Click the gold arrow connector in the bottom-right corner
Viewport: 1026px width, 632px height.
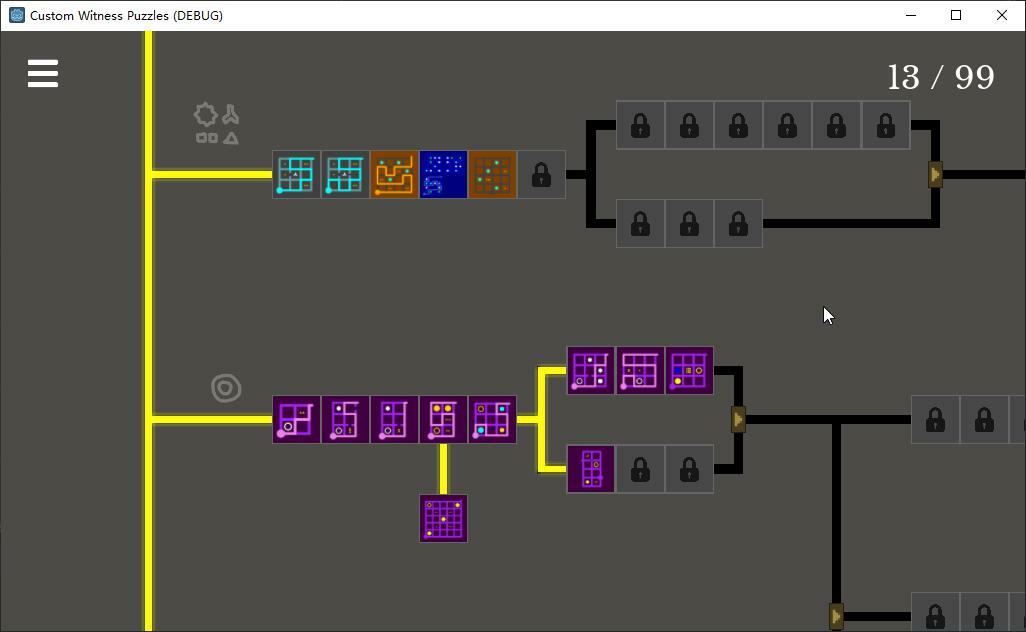[836, 616]
